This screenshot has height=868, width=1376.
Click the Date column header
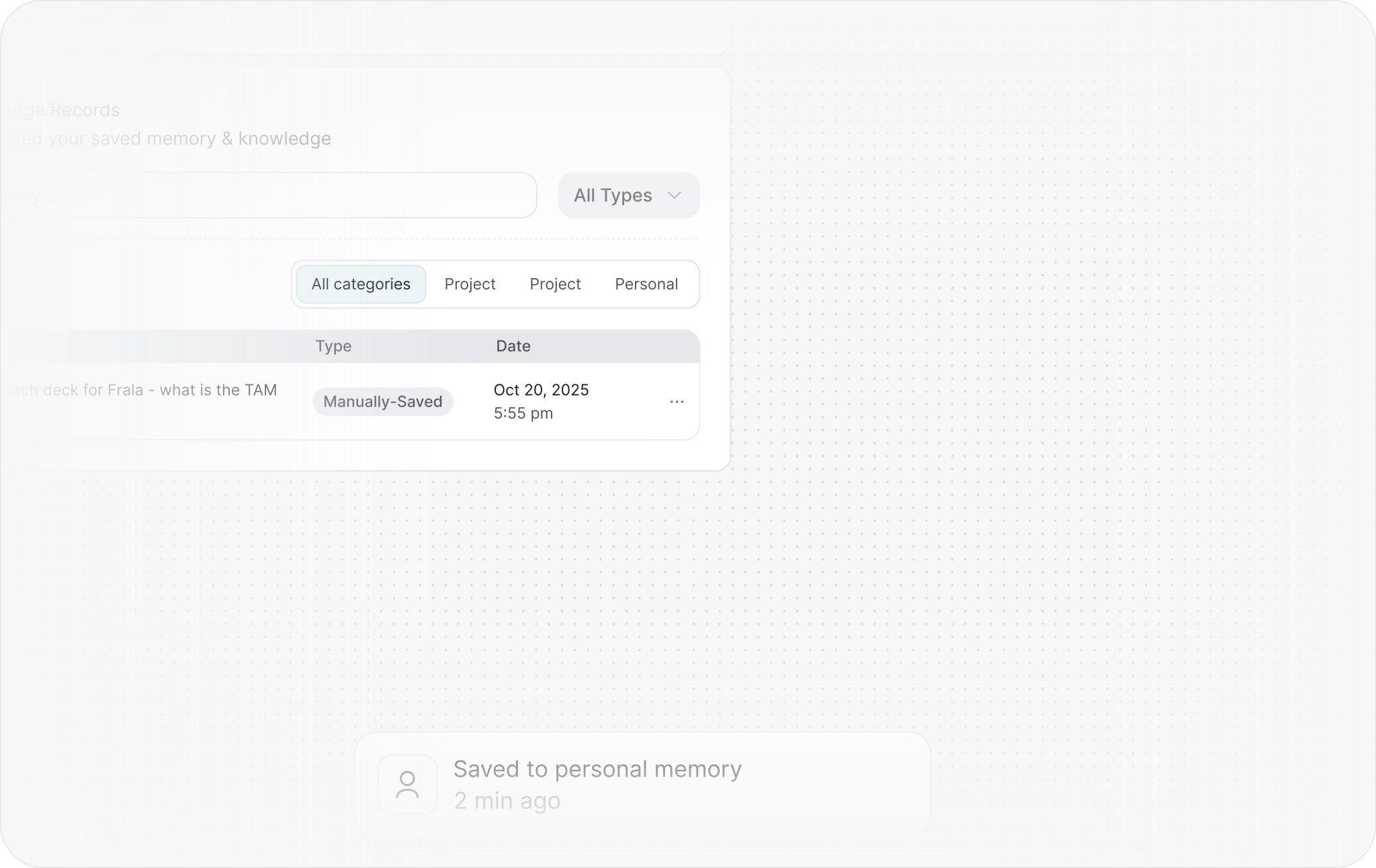513,346
